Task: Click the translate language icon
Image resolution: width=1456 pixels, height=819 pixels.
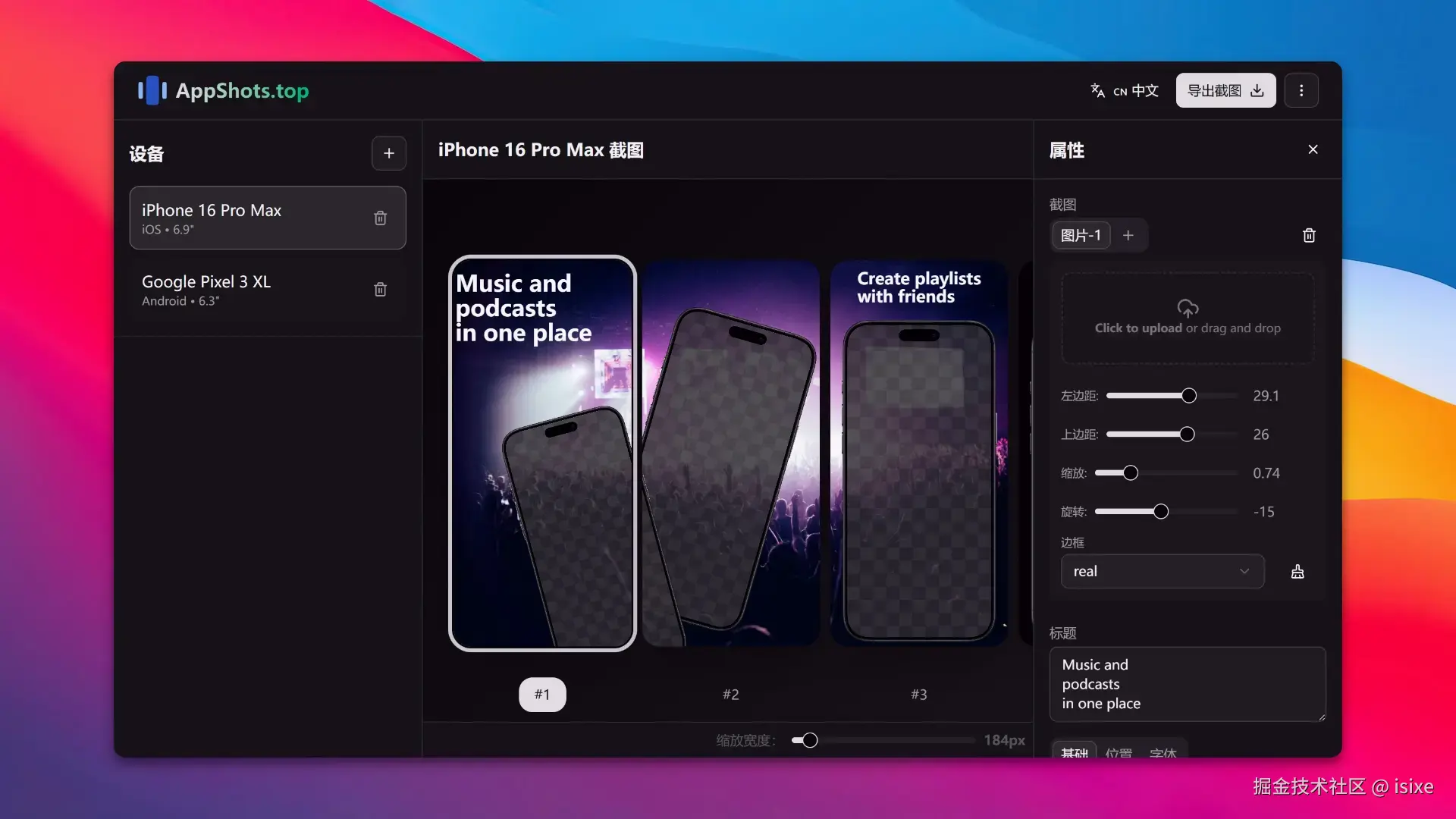Action: coord(1097,91)
